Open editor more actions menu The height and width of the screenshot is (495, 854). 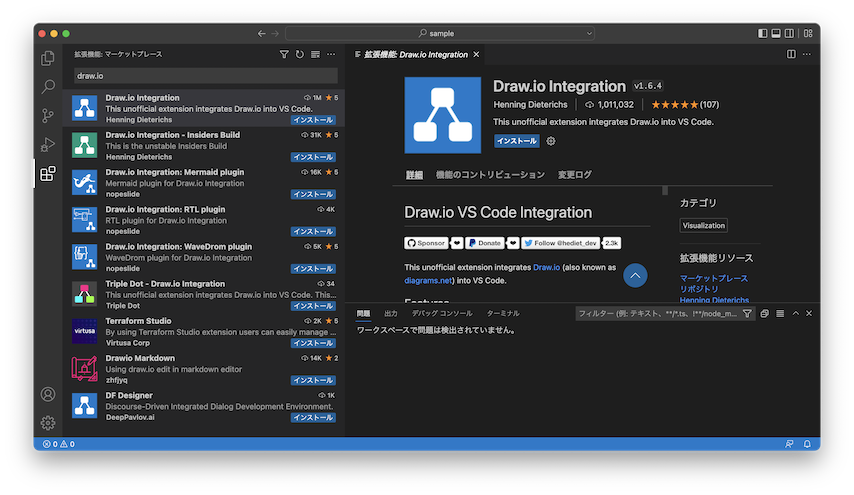(807, 54)
